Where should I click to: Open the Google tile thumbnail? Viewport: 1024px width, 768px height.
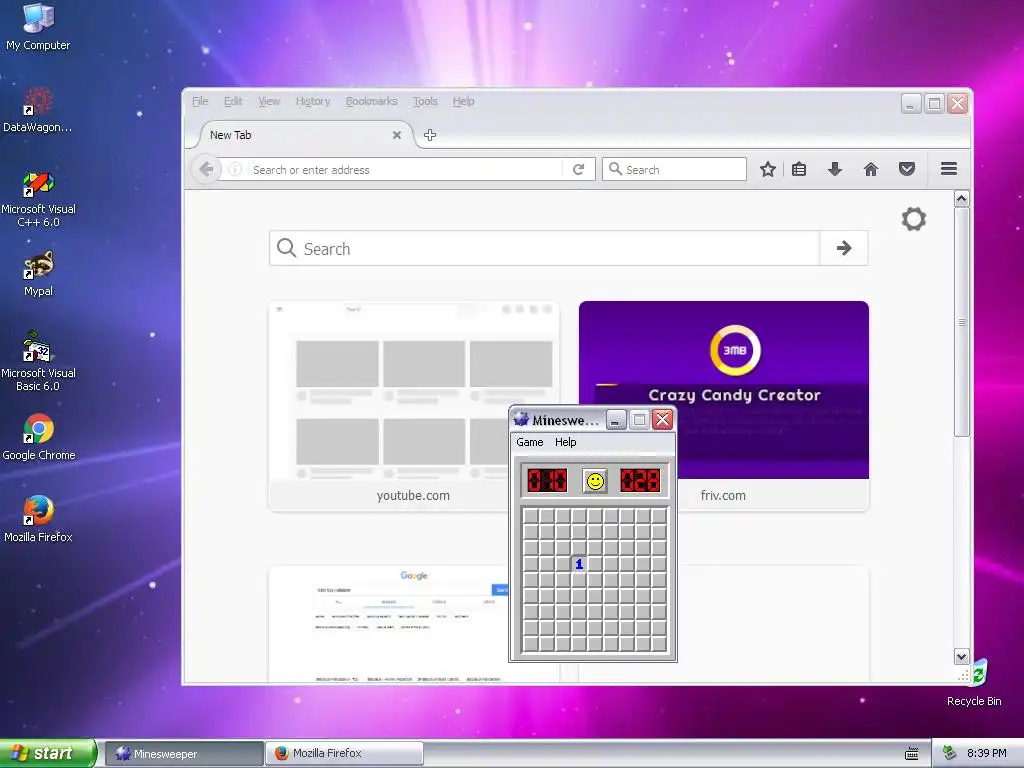point(413,624)
